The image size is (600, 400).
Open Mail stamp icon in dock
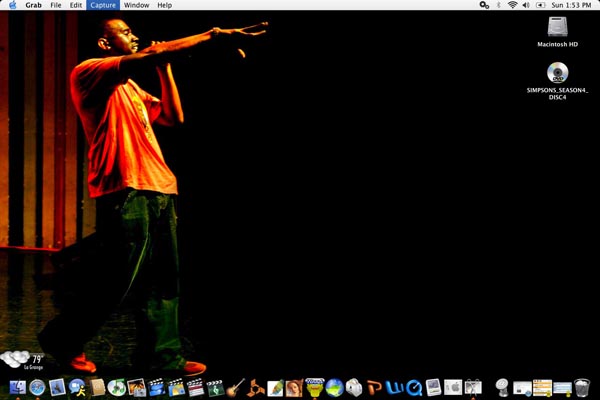point(57,388)
